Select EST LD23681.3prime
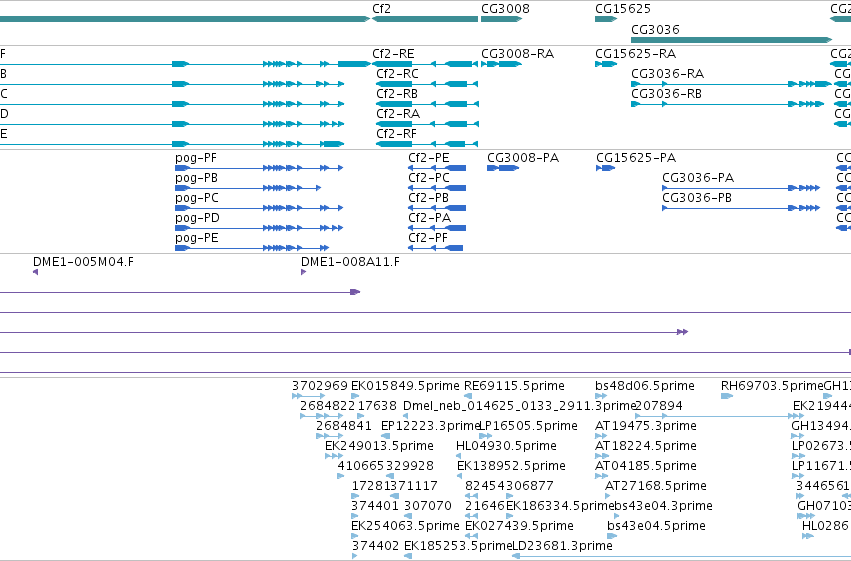The width and height of the screenshot is (851, 561). click(682, 556)
